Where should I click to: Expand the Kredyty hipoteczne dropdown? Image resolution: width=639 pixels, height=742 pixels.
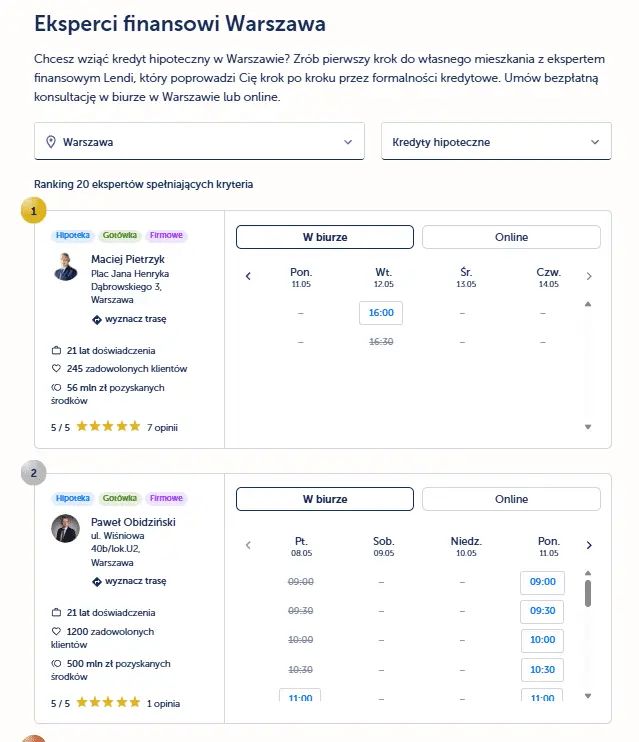(x=496, y=141)
